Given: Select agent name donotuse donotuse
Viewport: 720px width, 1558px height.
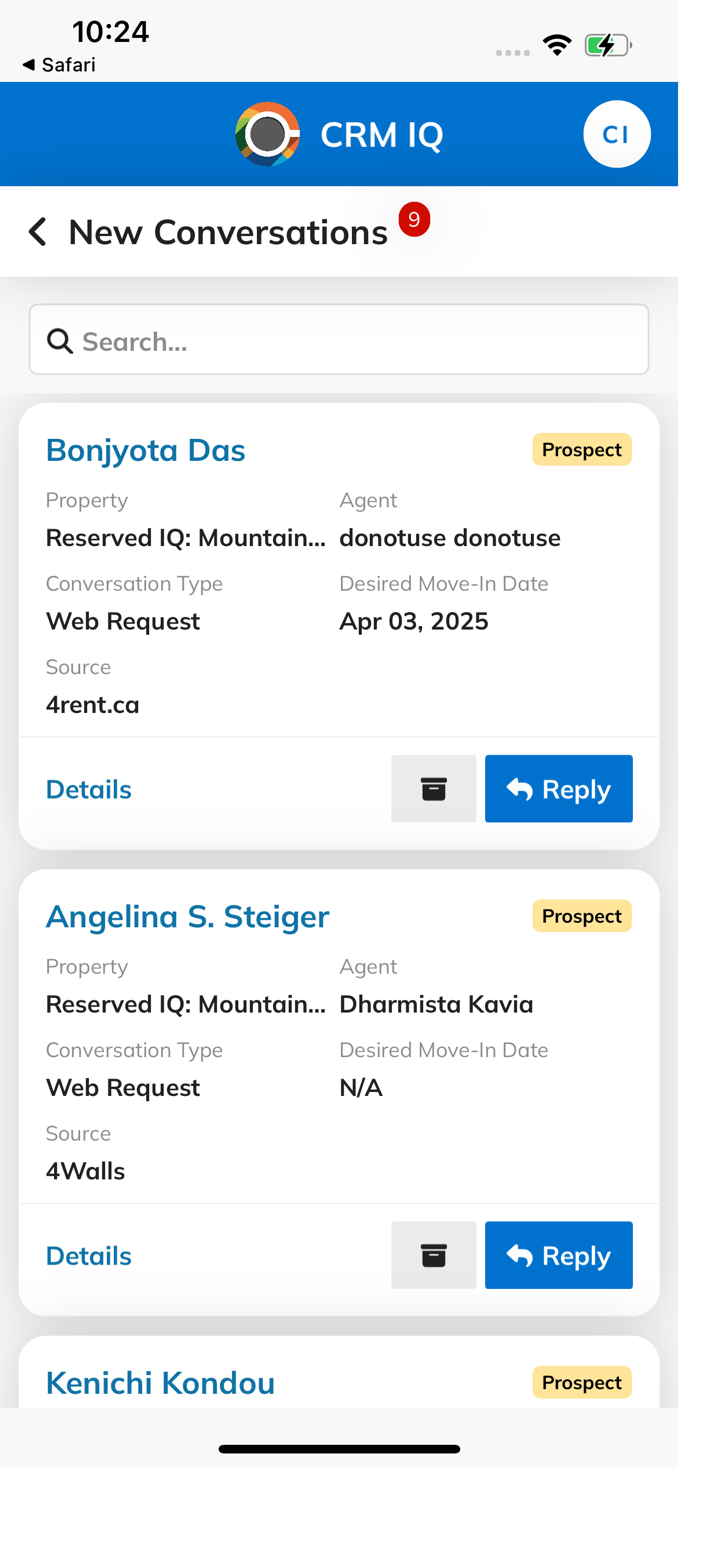Looking at the screenshot, I should point(450,538).
